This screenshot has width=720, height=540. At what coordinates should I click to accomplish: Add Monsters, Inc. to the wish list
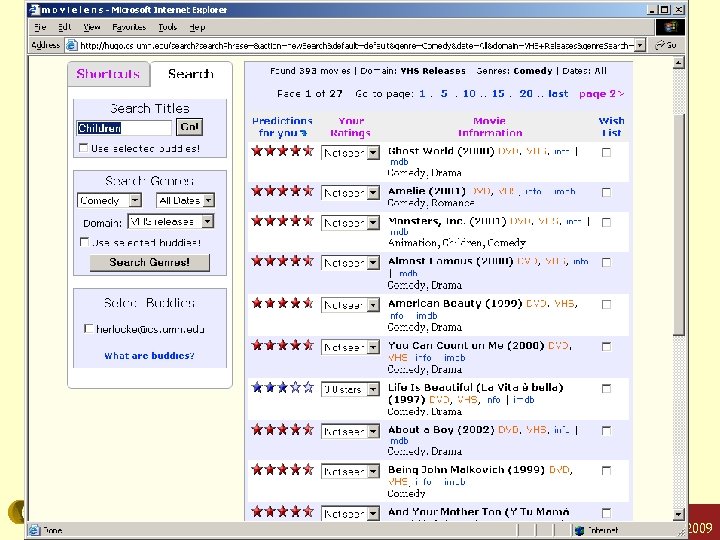pos(606,222)
